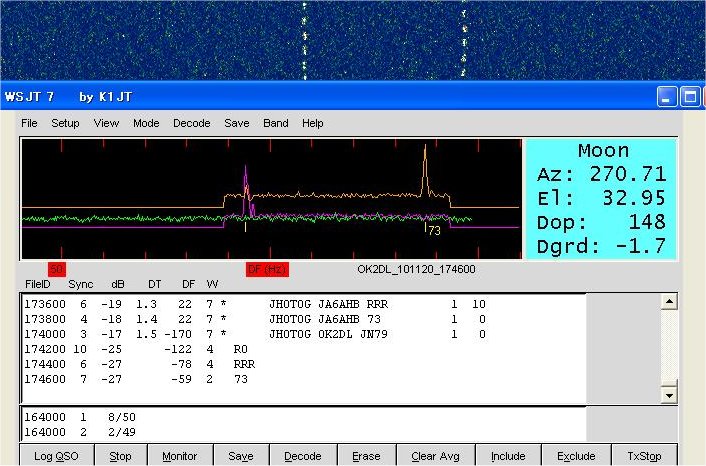Click the Exclude button

[576, 456]
